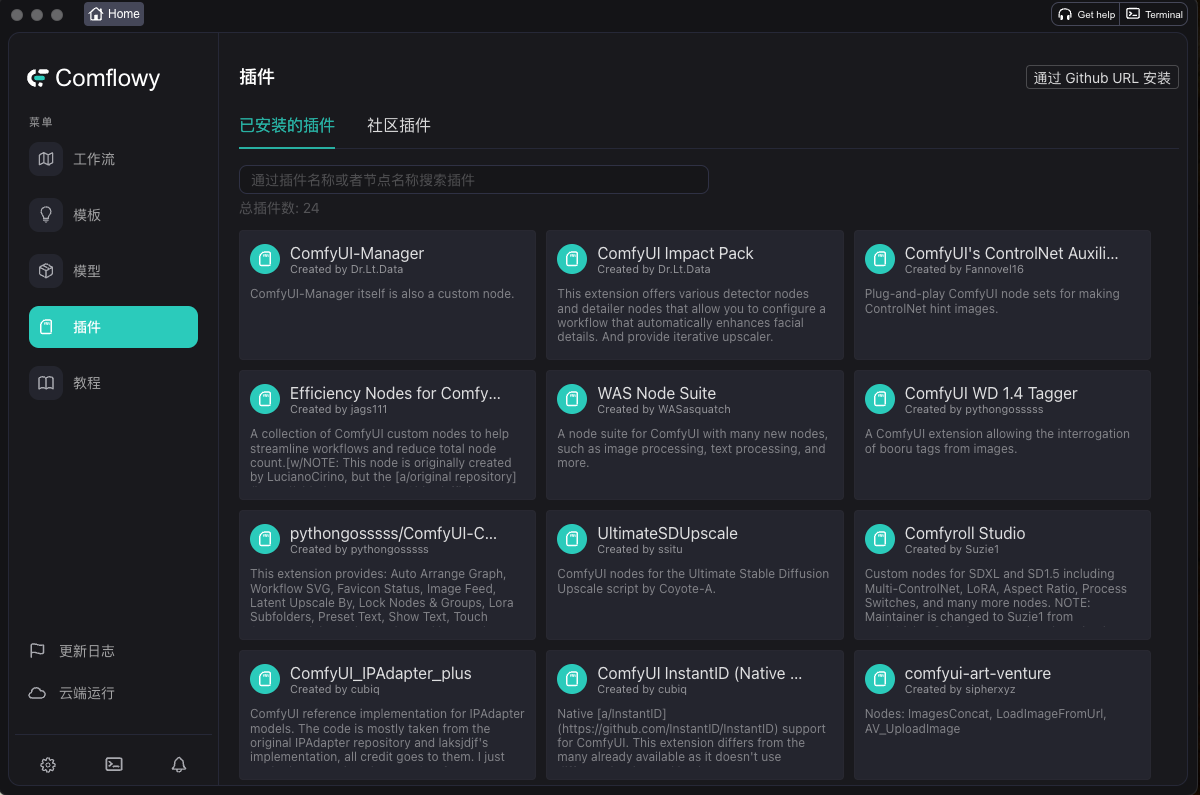Screen dimensions: 1200x795
Task: Click the Comflowy brand name
Action: coord(108,78)
